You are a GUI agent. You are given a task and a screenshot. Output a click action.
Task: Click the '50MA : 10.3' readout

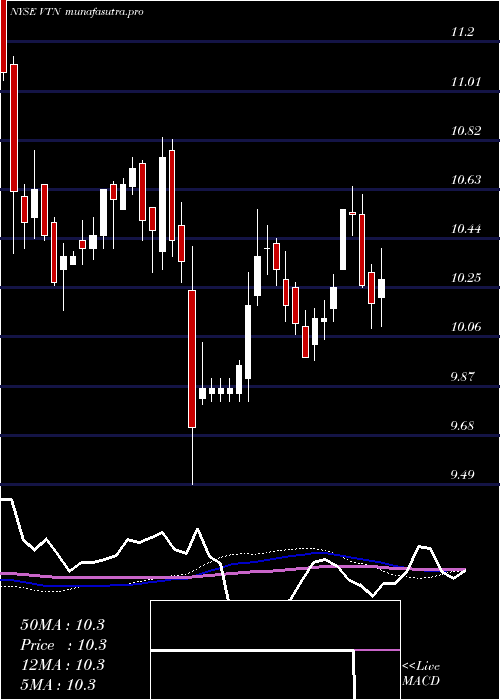[x=62, y=625]
